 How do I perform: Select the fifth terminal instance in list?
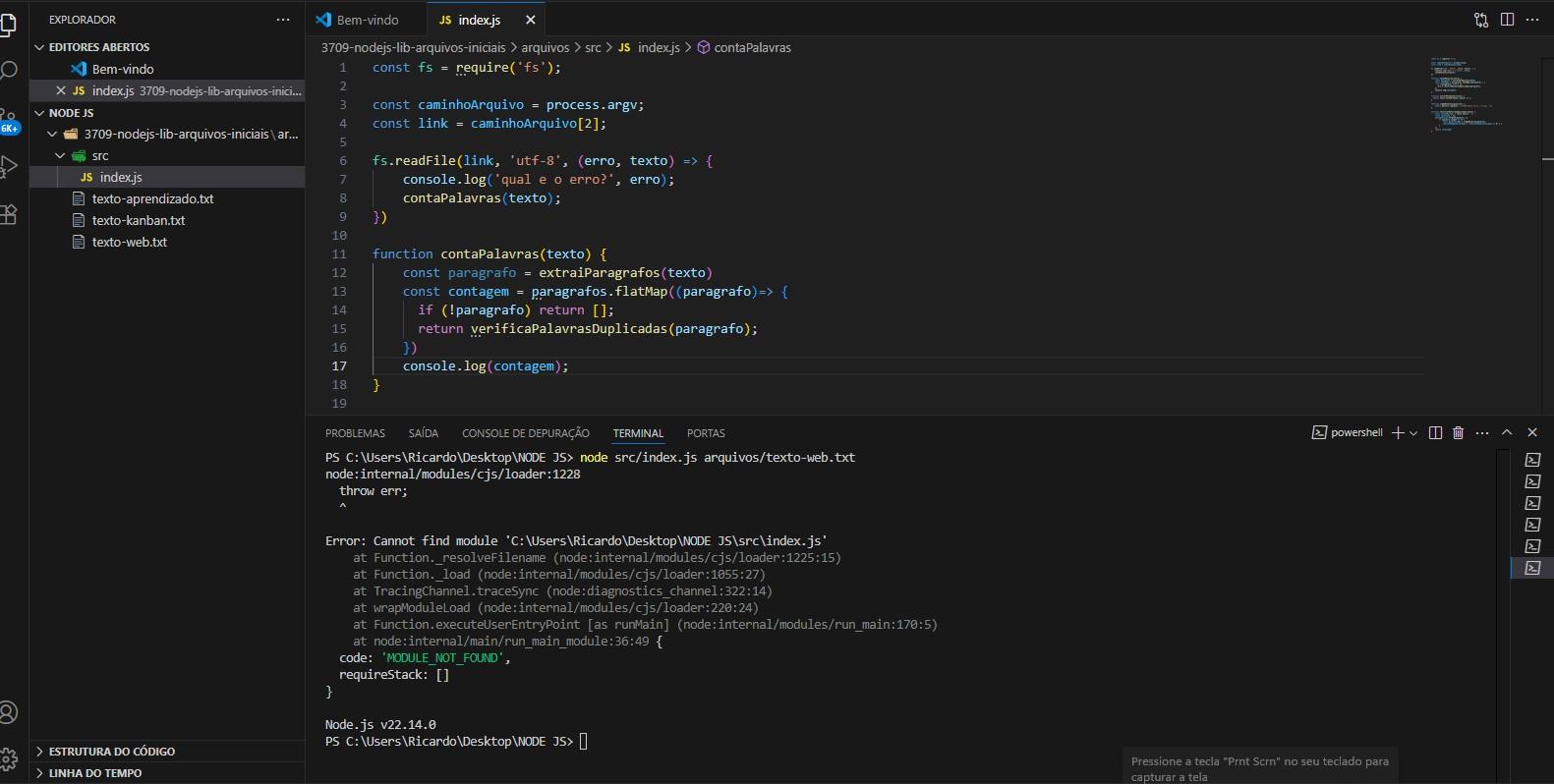click(1532, 546)
